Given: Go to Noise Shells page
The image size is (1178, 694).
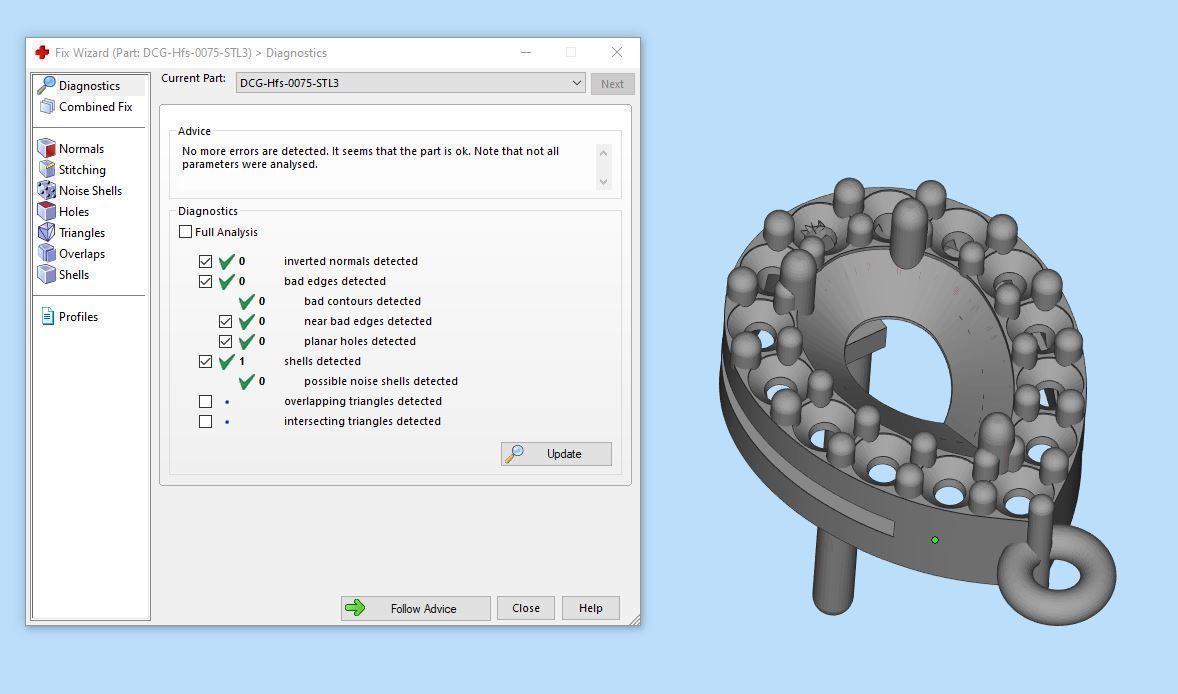Looking at the screenshot, I should (90, 191).
